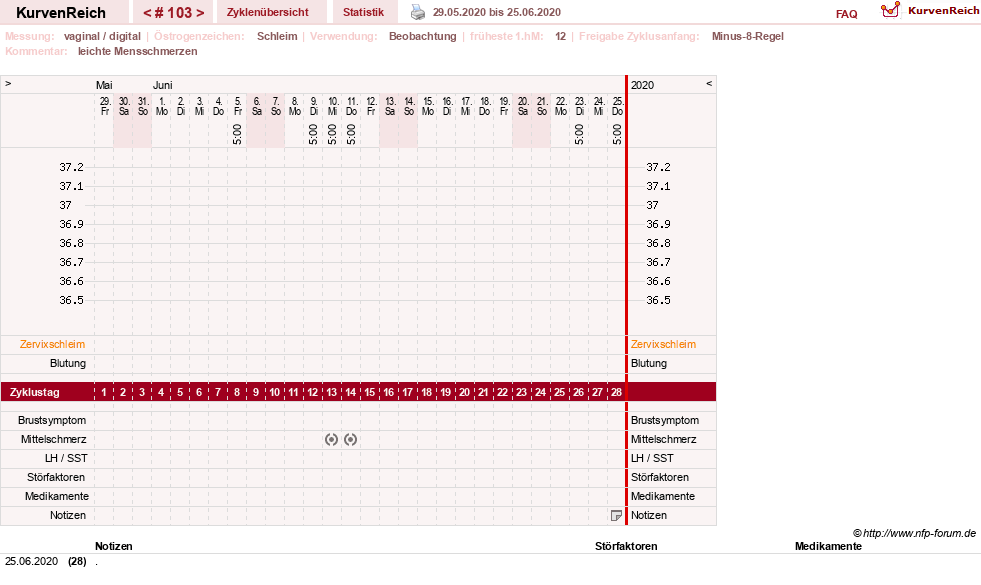
Task: Open the FAQ link
Action: coord(846,14)
